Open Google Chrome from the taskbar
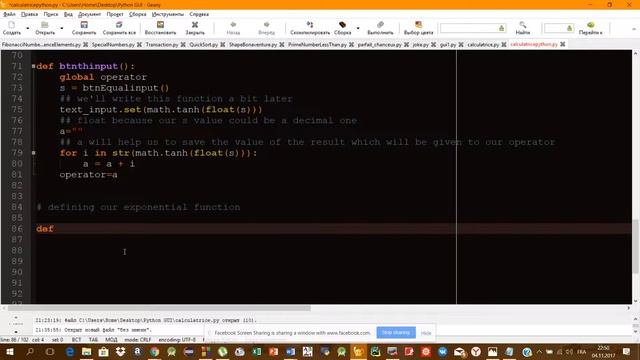640x360 pixels. [154, 351]
